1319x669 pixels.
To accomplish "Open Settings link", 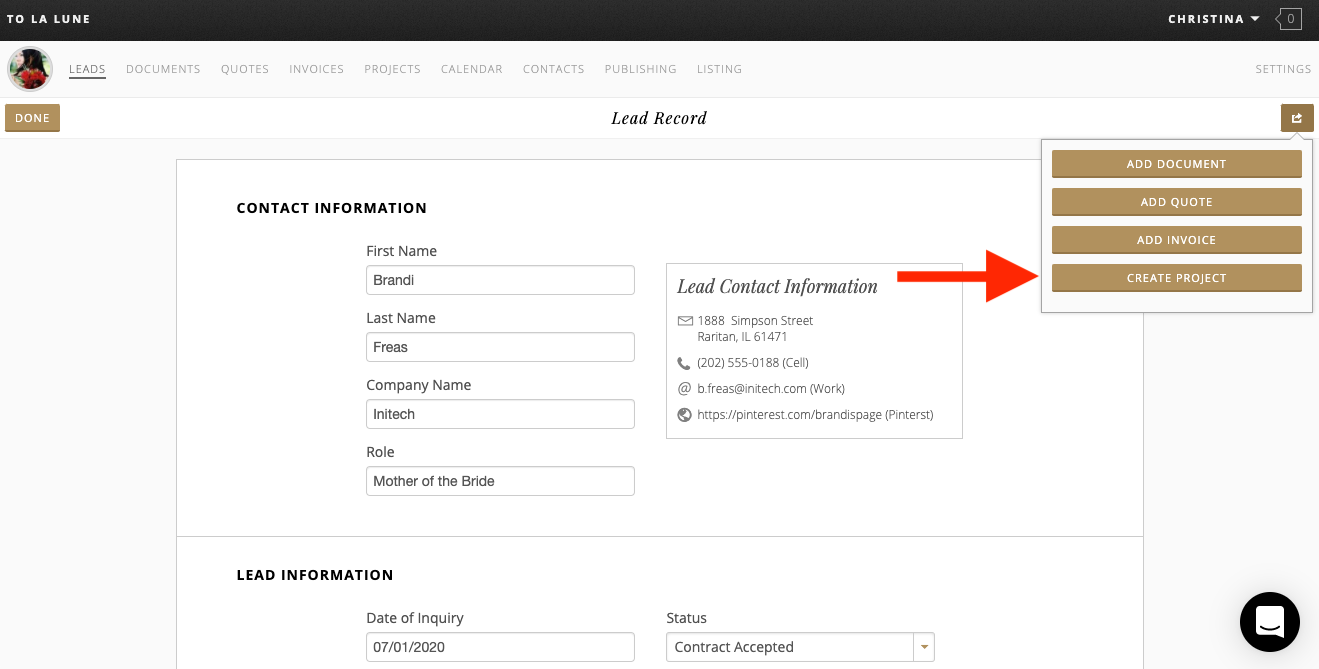I will tap(1283, 69).
